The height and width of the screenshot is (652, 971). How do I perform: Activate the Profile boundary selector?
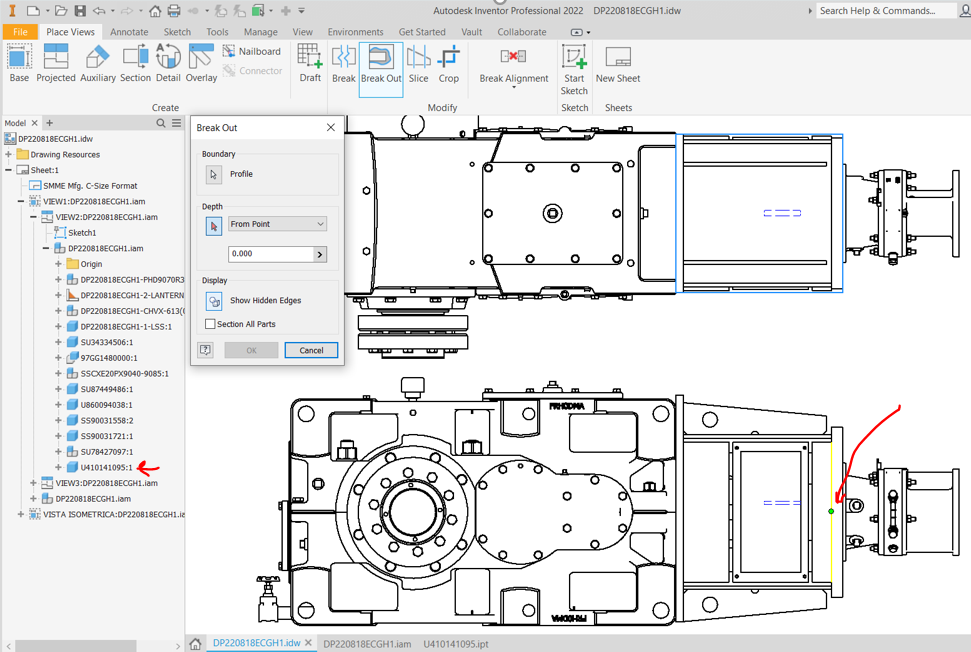click(x=213, y=174)
